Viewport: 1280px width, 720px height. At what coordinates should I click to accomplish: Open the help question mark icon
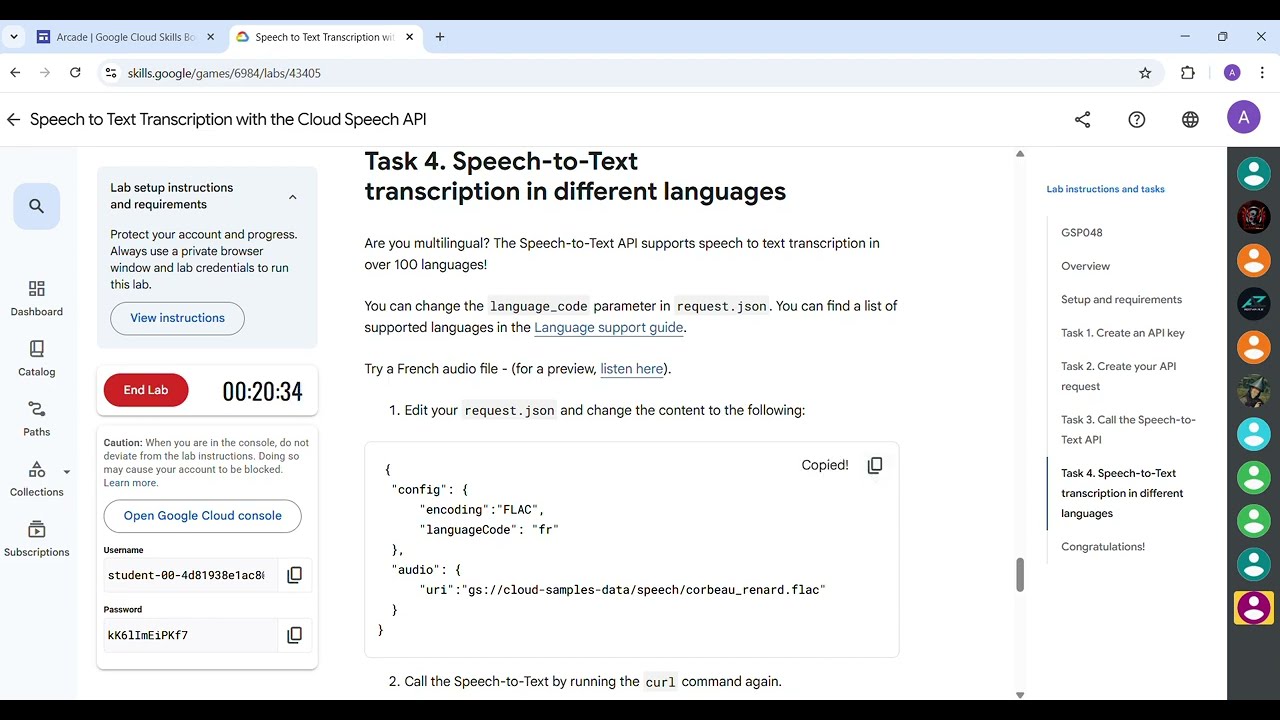[1136, 119]
